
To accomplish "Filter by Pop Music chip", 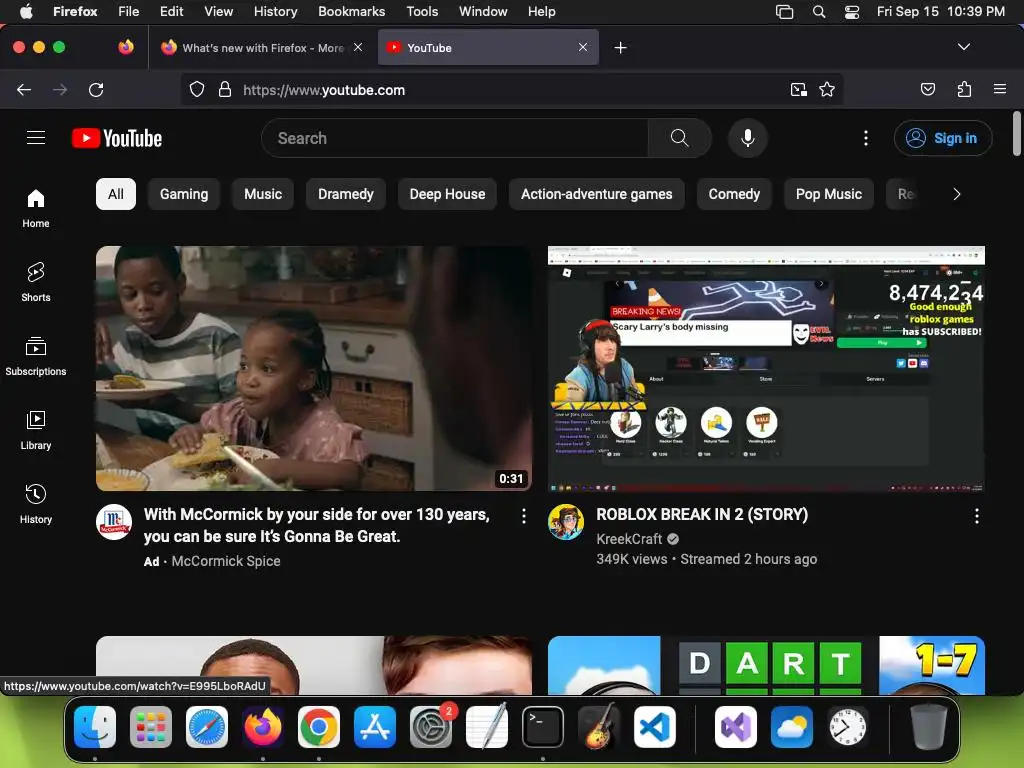I will (829, 194).
